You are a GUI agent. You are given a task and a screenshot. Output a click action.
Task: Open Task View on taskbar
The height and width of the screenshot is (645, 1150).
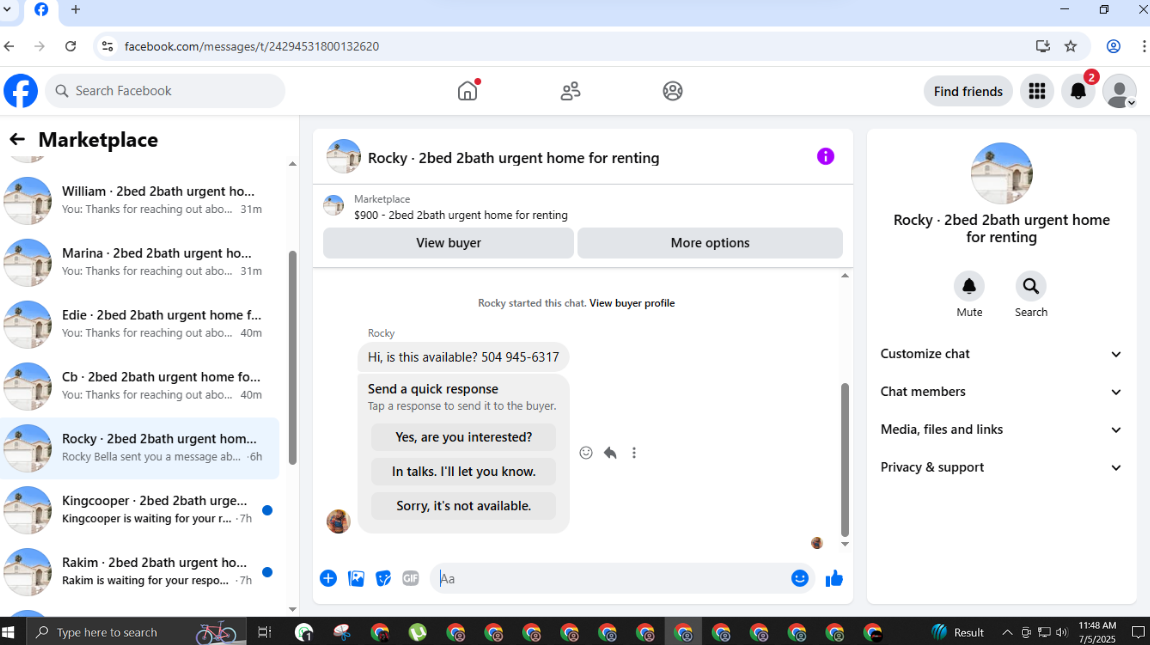[264, 632]
